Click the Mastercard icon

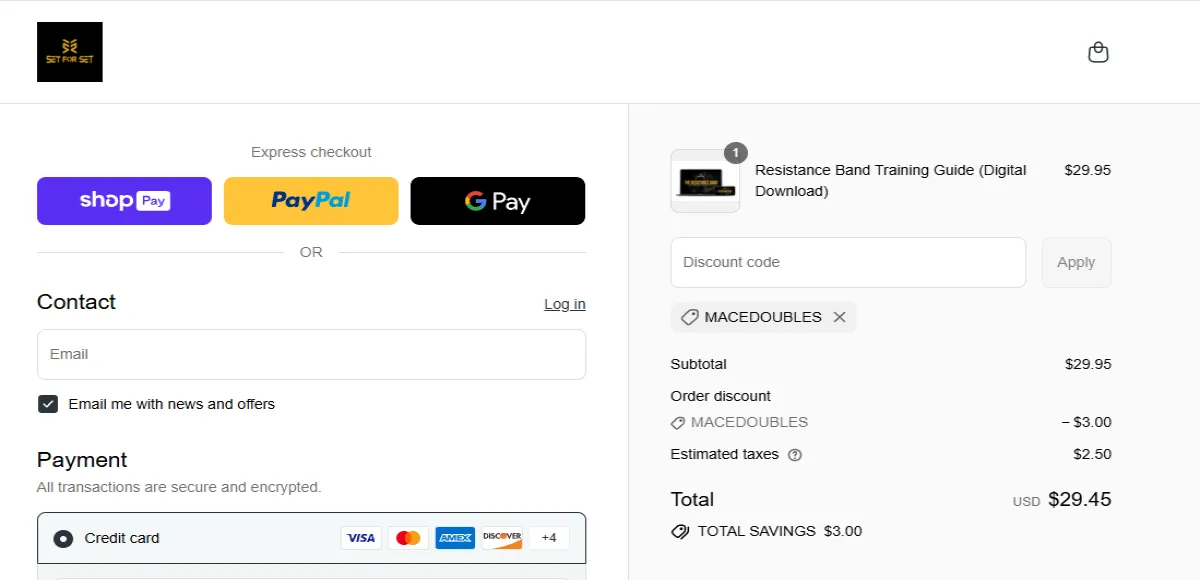pos(408,538)
